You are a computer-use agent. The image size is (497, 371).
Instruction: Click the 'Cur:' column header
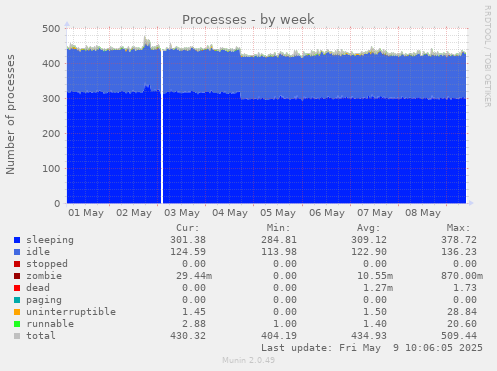188,228
